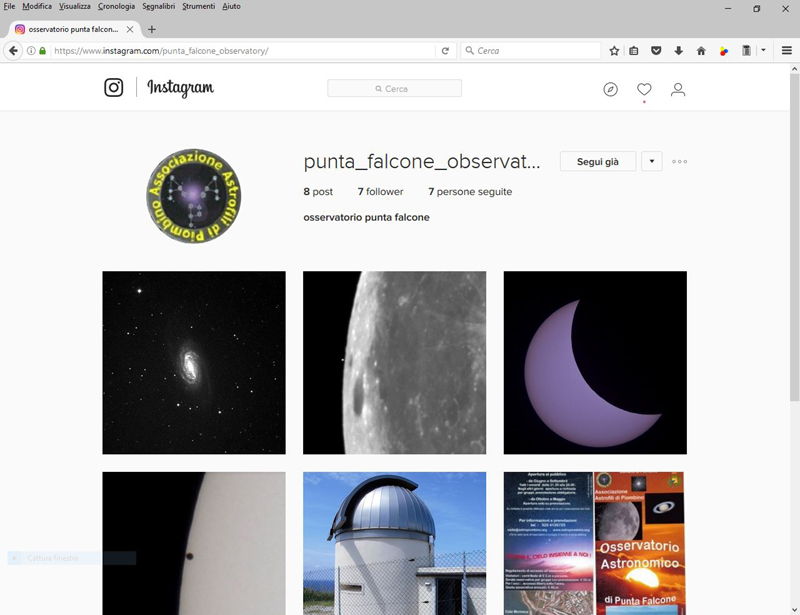
Task: Click the vertical scrollbar thumb
Action: click(x=794, y=237)
